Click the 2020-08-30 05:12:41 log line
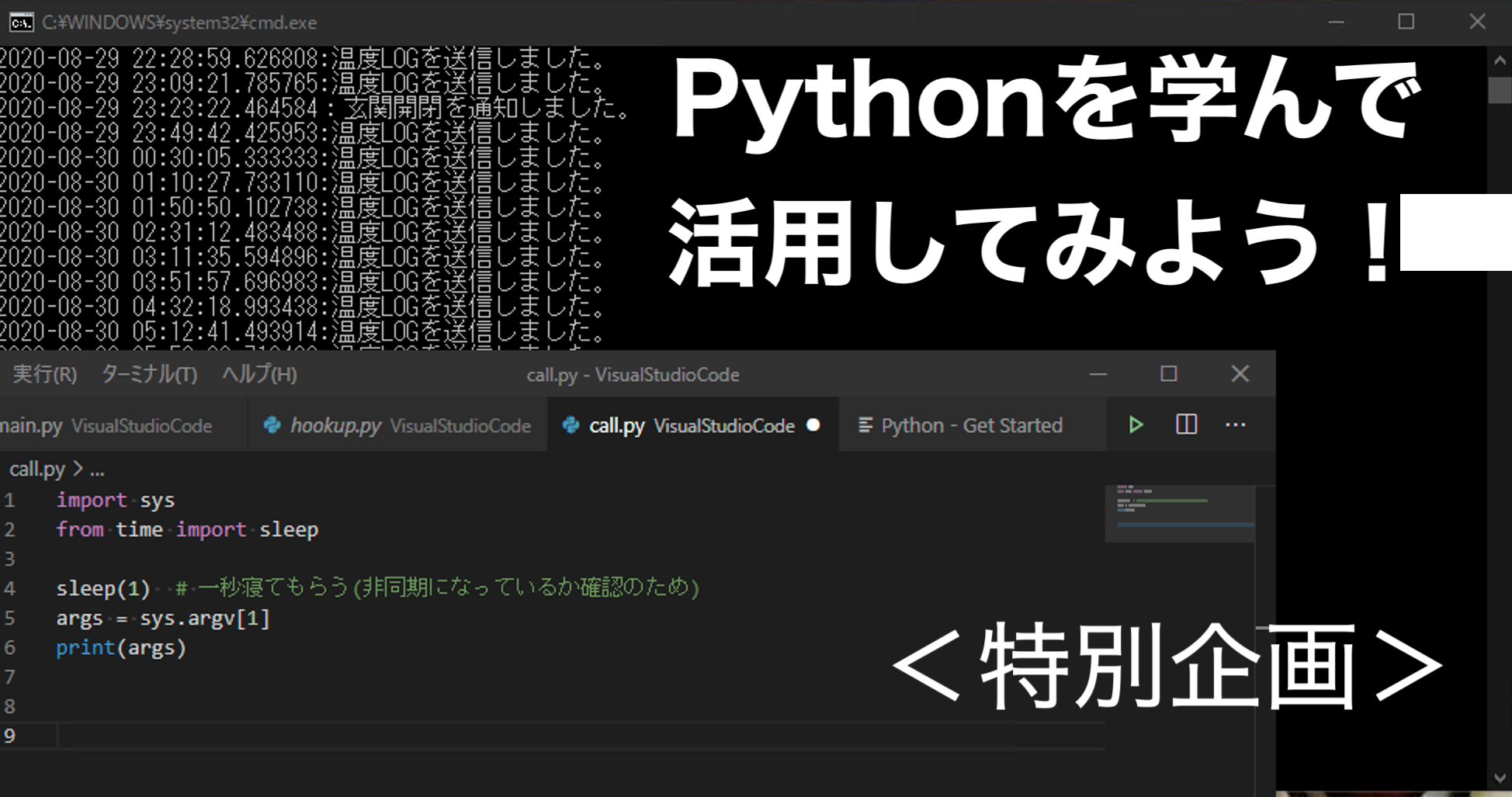The image size is (1512, 797). [303, 332]
